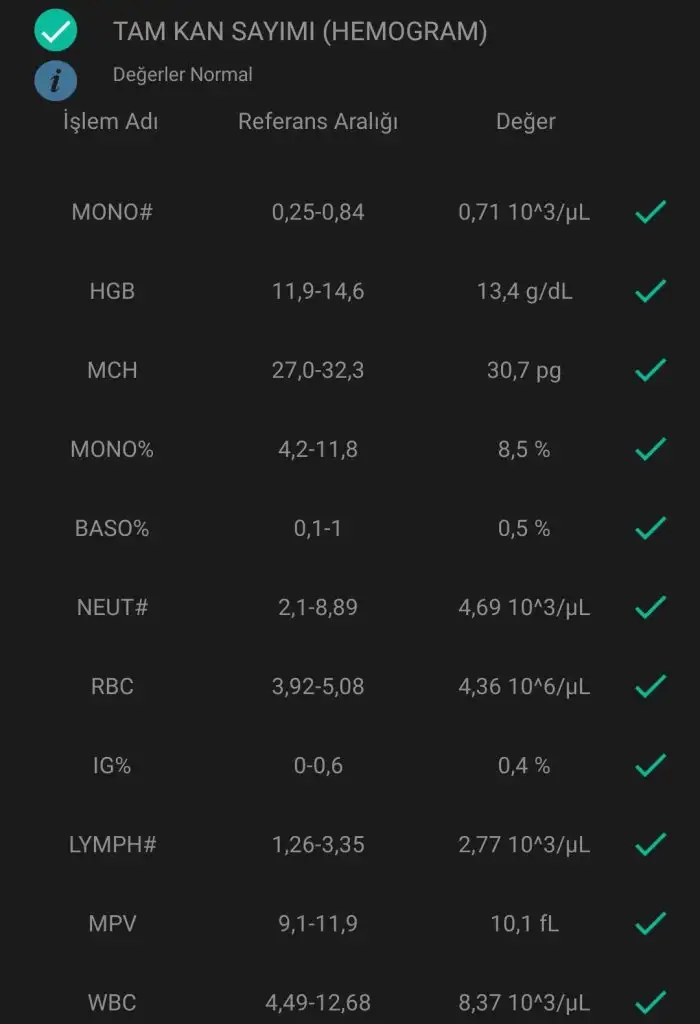Click the Değerler Normal status text
Screen dimensions: 700x1024
click(x=183, y=75)
